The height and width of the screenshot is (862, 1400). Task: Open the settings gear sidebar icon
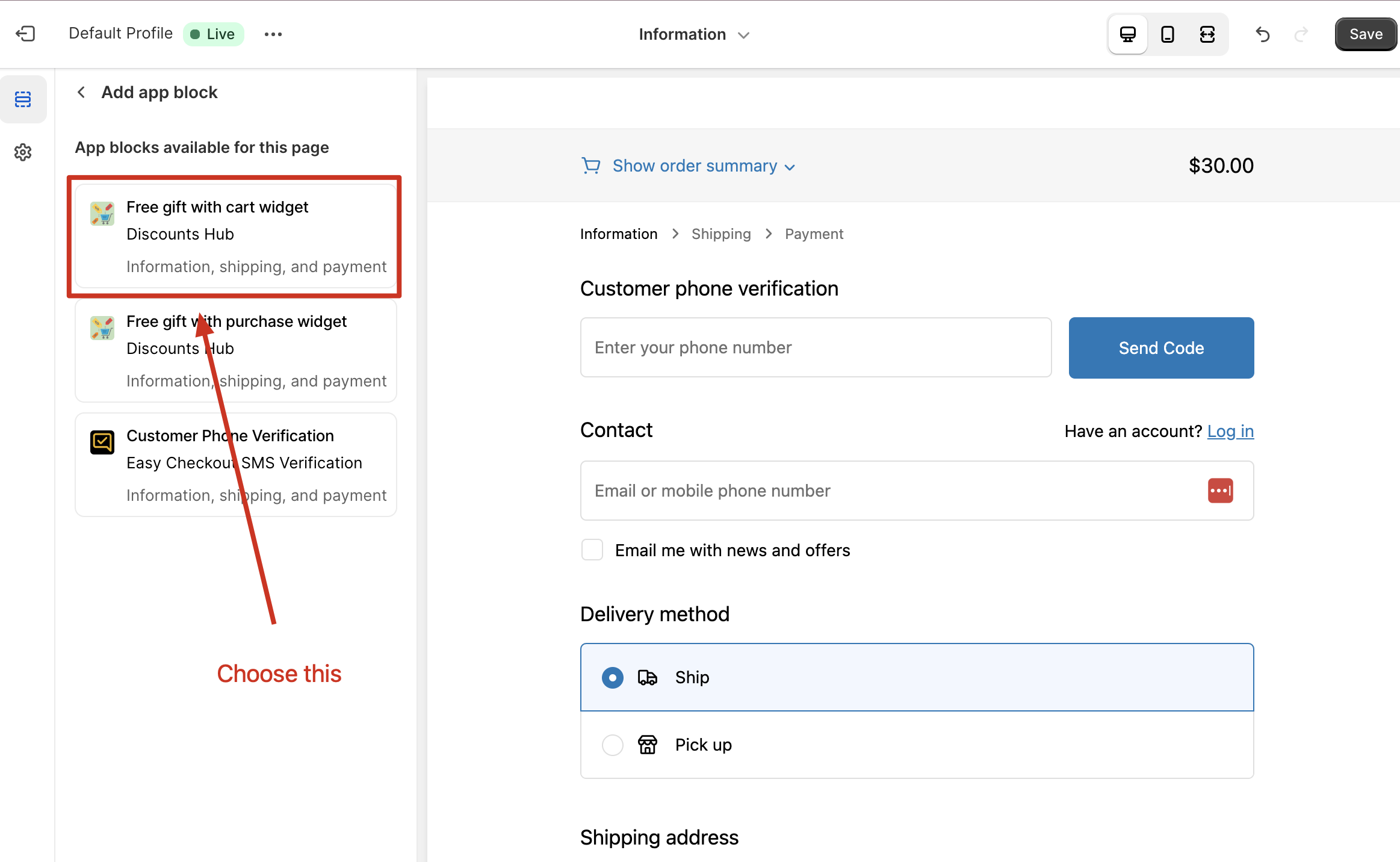pyautogui.click(x=23, y=152)
